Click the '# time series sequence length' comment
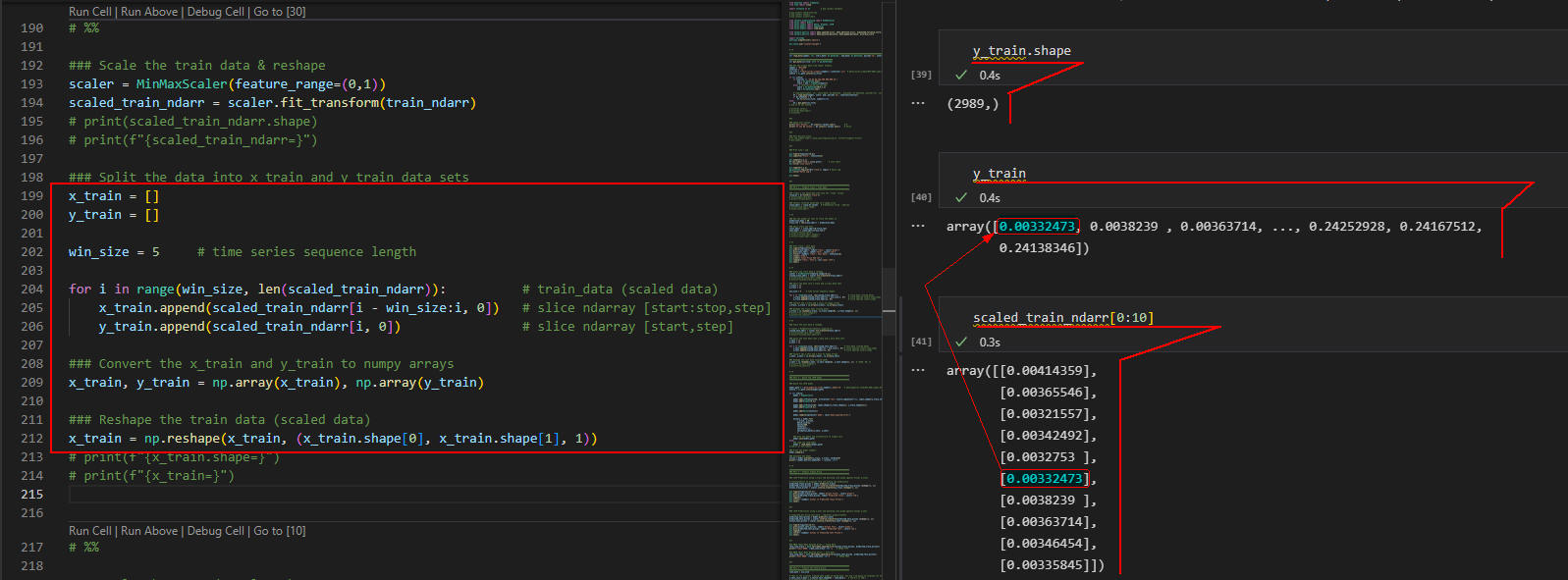This screenshot has width=1568, height=580. coord(306,252)
